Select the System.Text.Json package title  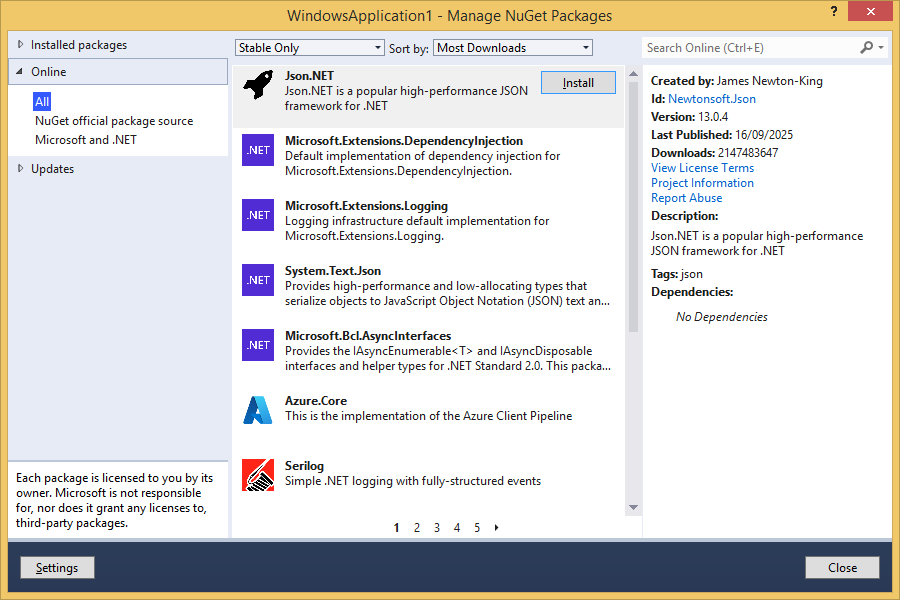click(x=333, y=270)
